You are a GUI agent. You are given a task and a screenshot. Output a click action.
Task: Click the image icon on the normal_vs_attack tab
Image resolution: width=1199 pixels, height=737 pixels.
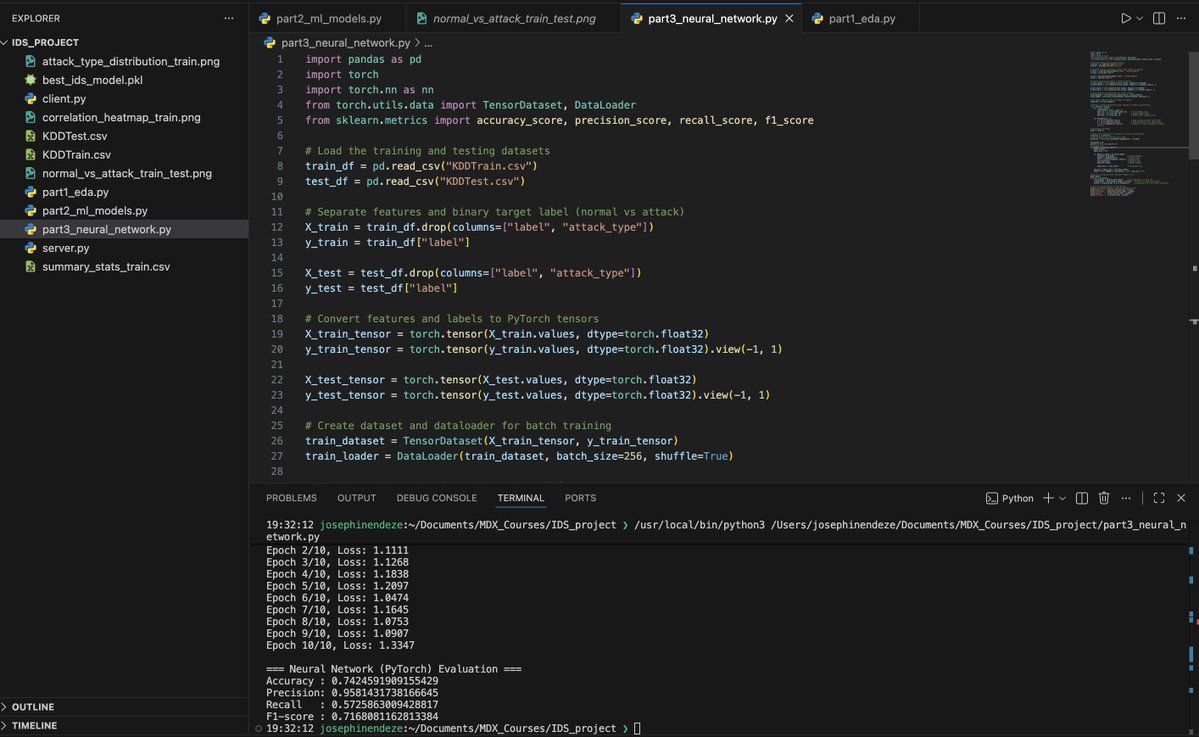pyautogui.click(x=421, y=18)
